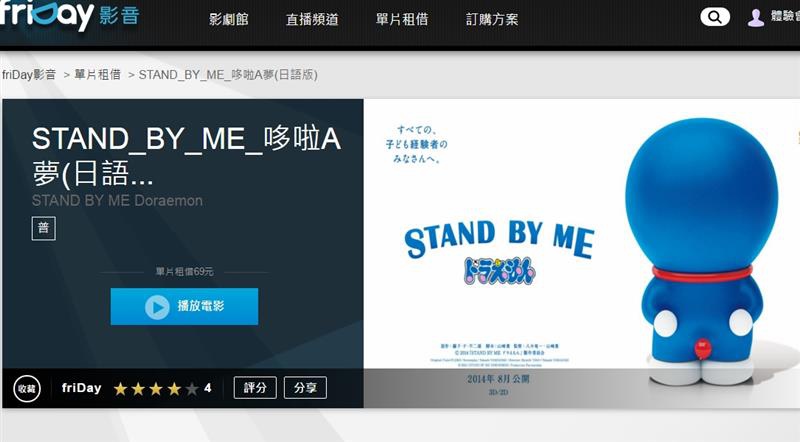800x442 pixels.
Task: Click the friDay影音 breadcrumb link
Action: pyautogui.click(x=29, y=75)
